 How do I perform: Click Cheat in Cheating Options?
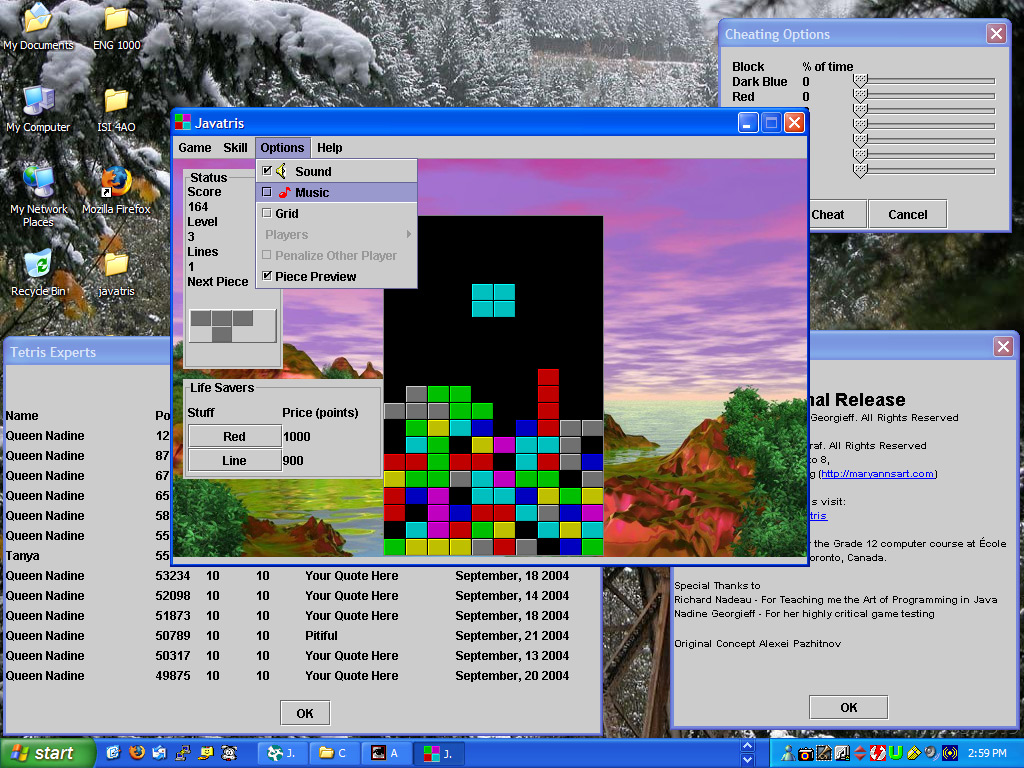pos(837,214)
